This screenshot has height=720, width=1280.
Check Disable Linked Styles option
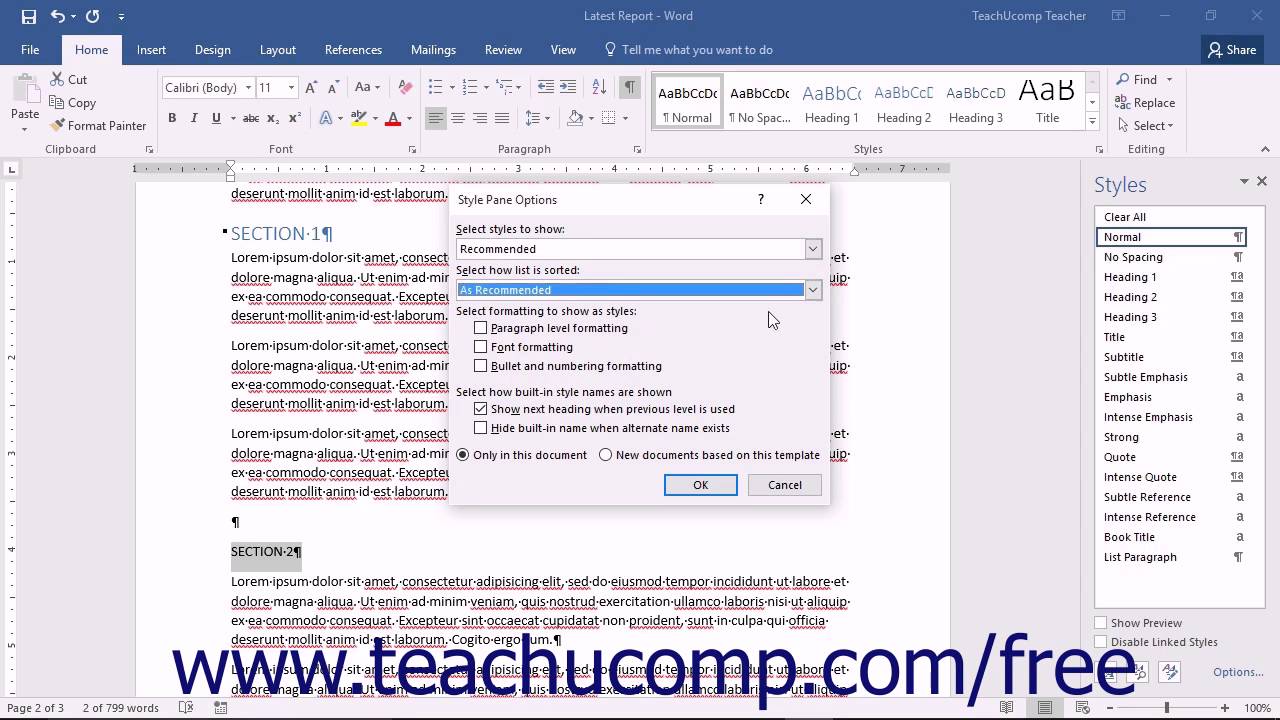pyautogui.click(x=1101, y=642)
